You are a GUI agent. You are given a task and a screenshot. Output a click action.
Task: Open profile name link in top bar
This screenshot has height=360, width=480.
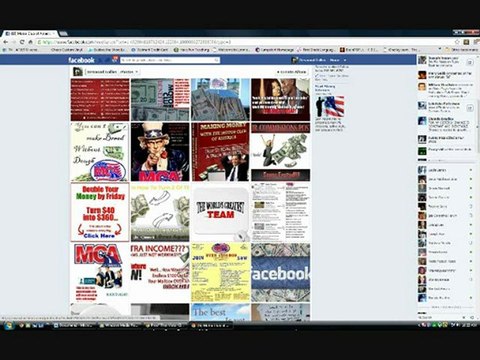click(x=312, y=60)
